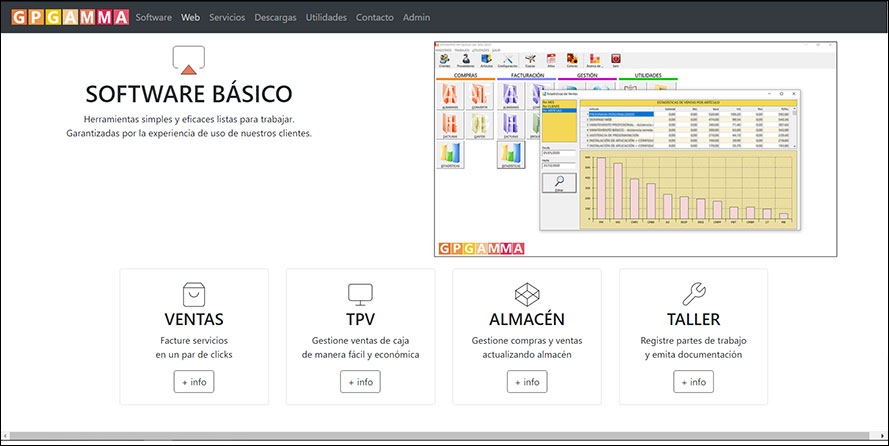Click Copias toolbar icon in product screenshot
The image size is (889, 446).
(x=530, y=61)
